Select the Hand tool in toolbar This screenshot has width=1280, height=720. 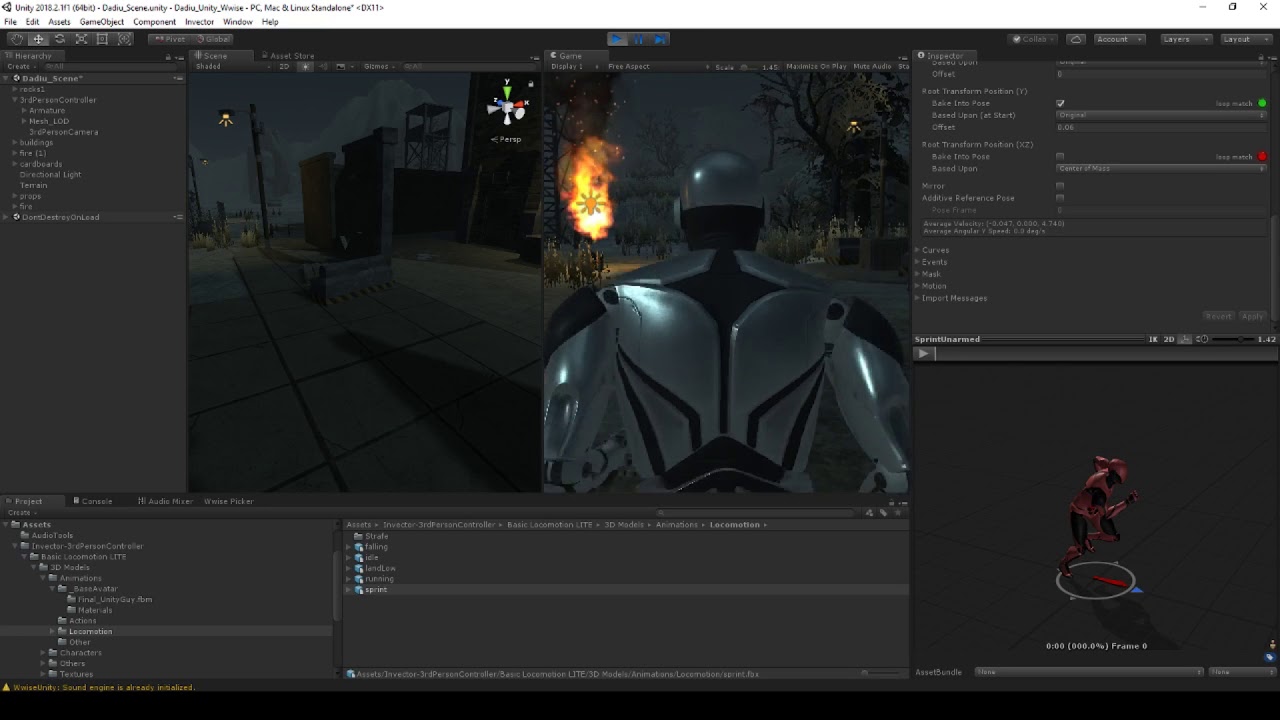[x=16, y=39]
